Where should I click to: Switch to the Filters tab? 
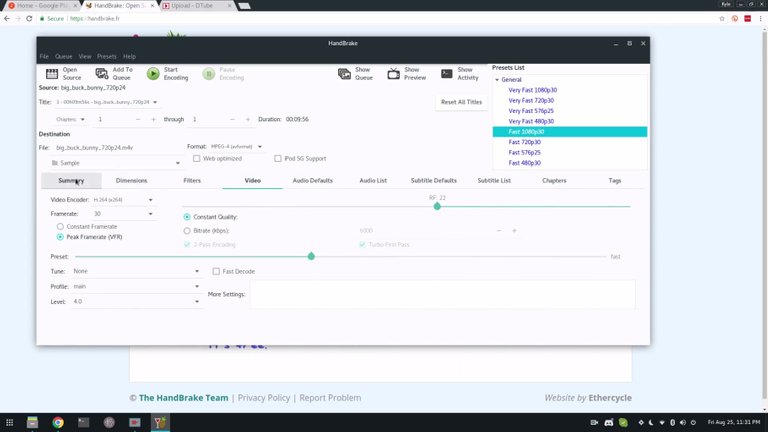click(x=192, y=180)
